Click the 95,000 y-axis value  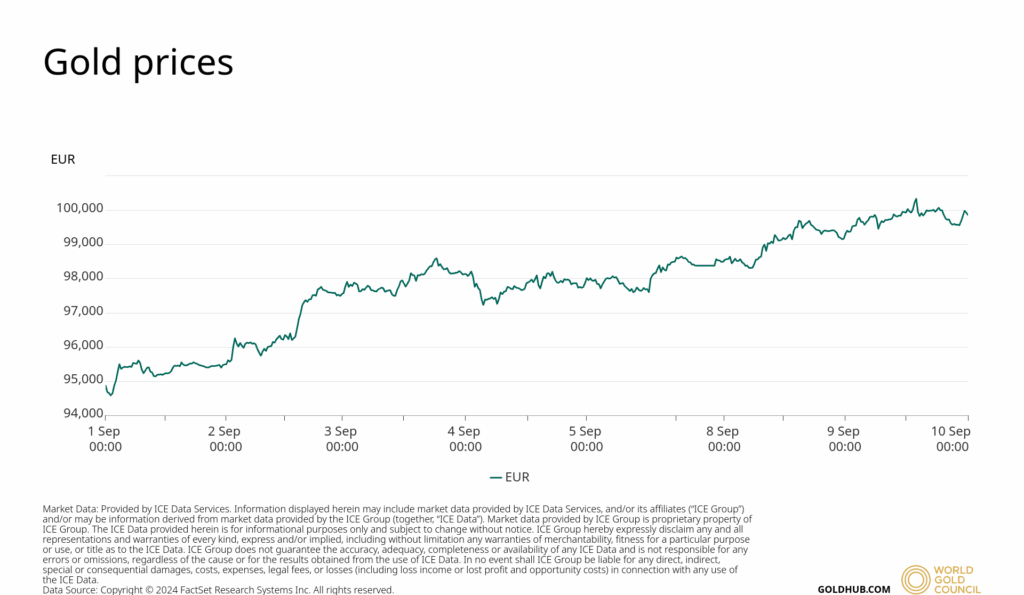point(79,379)
